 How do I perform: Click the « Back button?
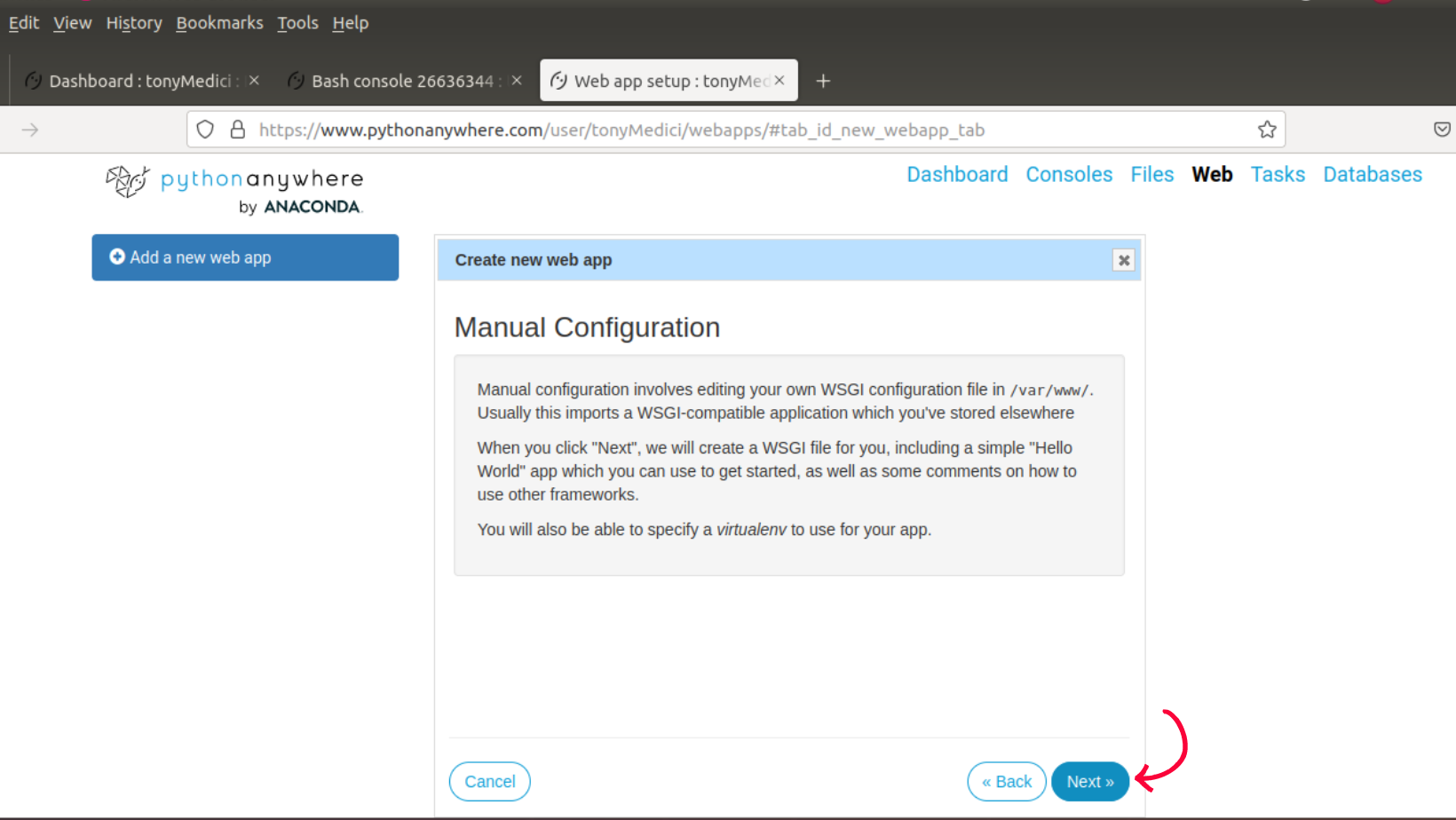(1007, 782)
